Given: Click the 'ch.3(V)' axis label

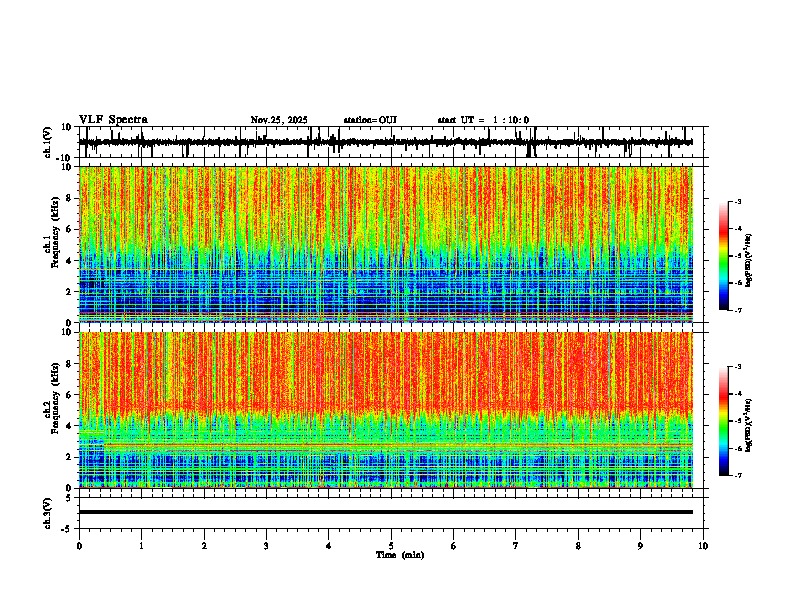Looking at the screenshot, I should [48, 513].
